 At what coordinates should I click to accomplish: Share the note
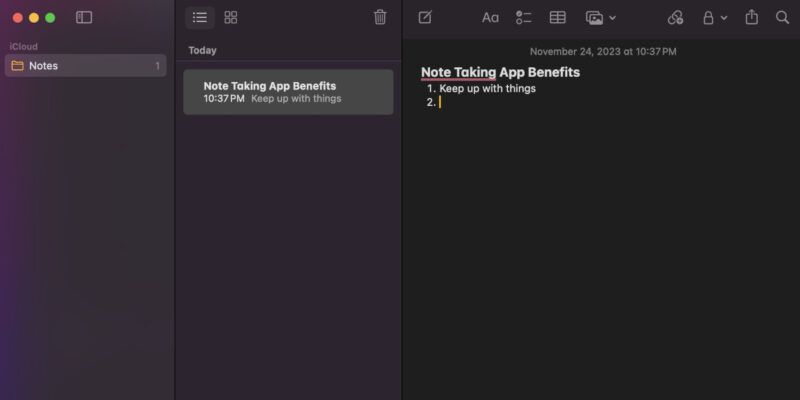752,17
